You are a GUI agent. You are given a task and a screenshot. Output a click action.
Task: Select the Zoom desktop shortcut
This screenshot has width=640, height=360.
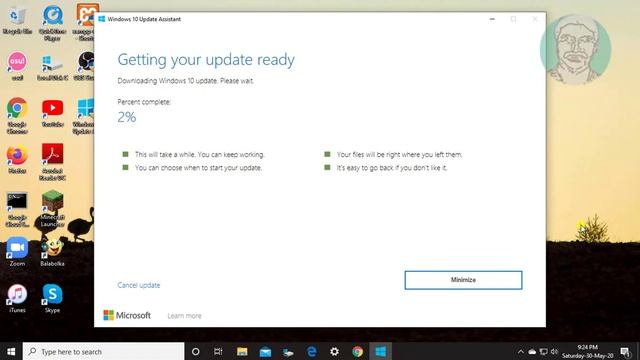pyautogui.click(x=17, y=251)
